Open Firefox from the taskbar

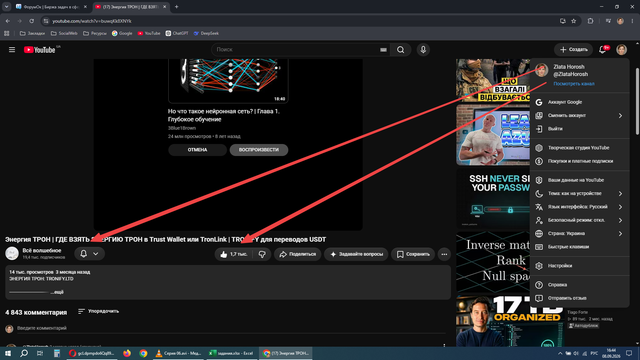pos(127,353)
